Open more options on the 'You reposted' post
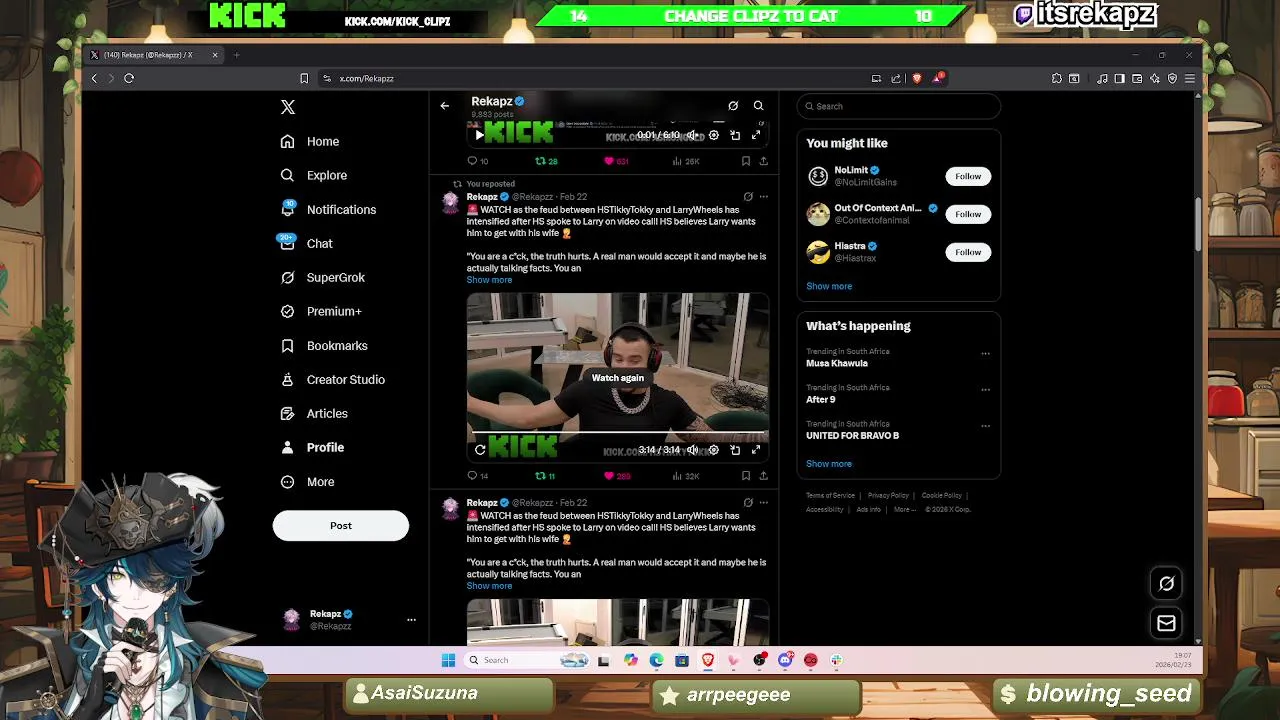 tap(764, 197)
